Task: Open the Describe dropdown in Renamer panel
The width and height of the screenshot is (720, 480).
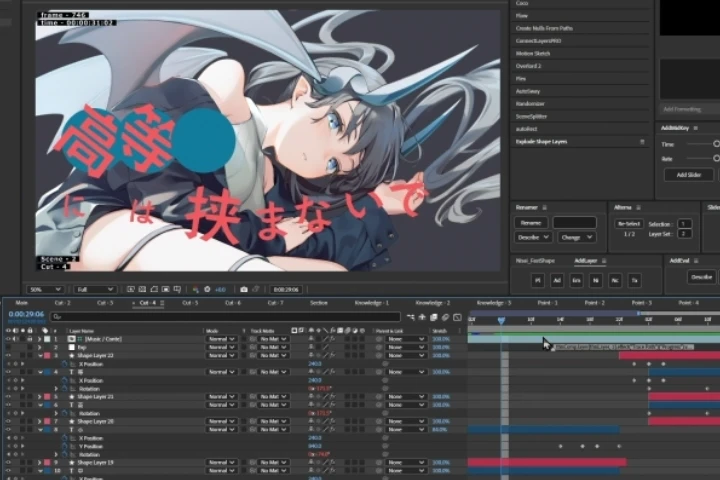Action: point(533,237)
